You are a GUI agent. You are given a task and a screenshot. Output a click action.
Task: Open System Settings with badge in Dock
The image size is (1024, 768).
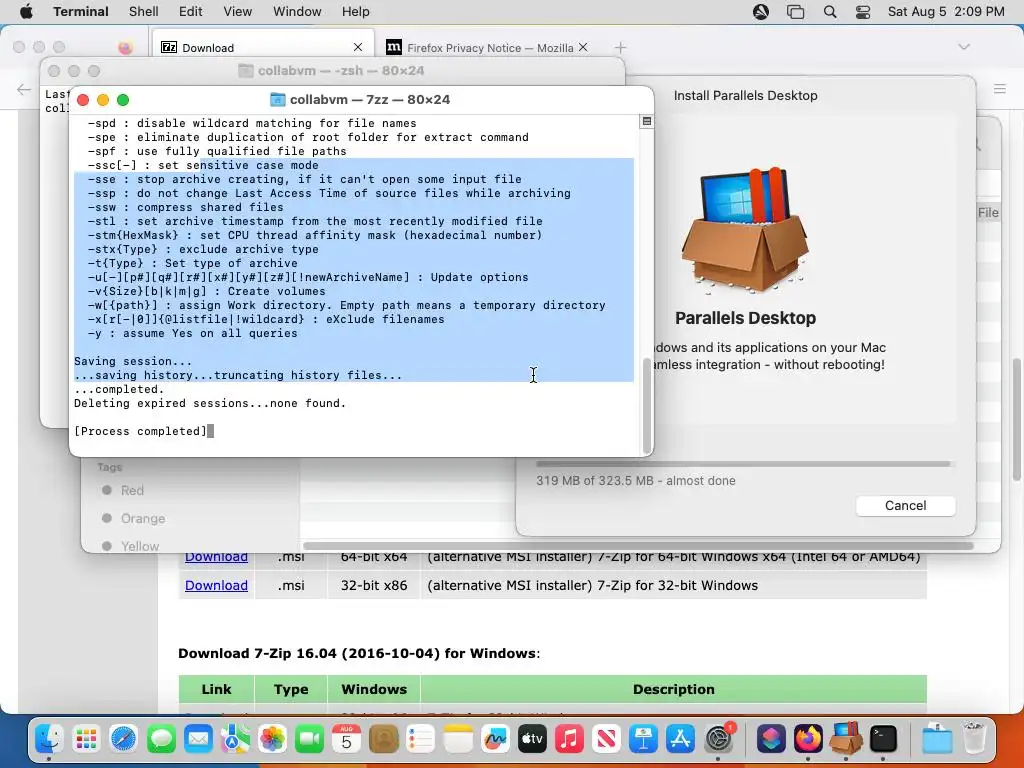point(719,739)
